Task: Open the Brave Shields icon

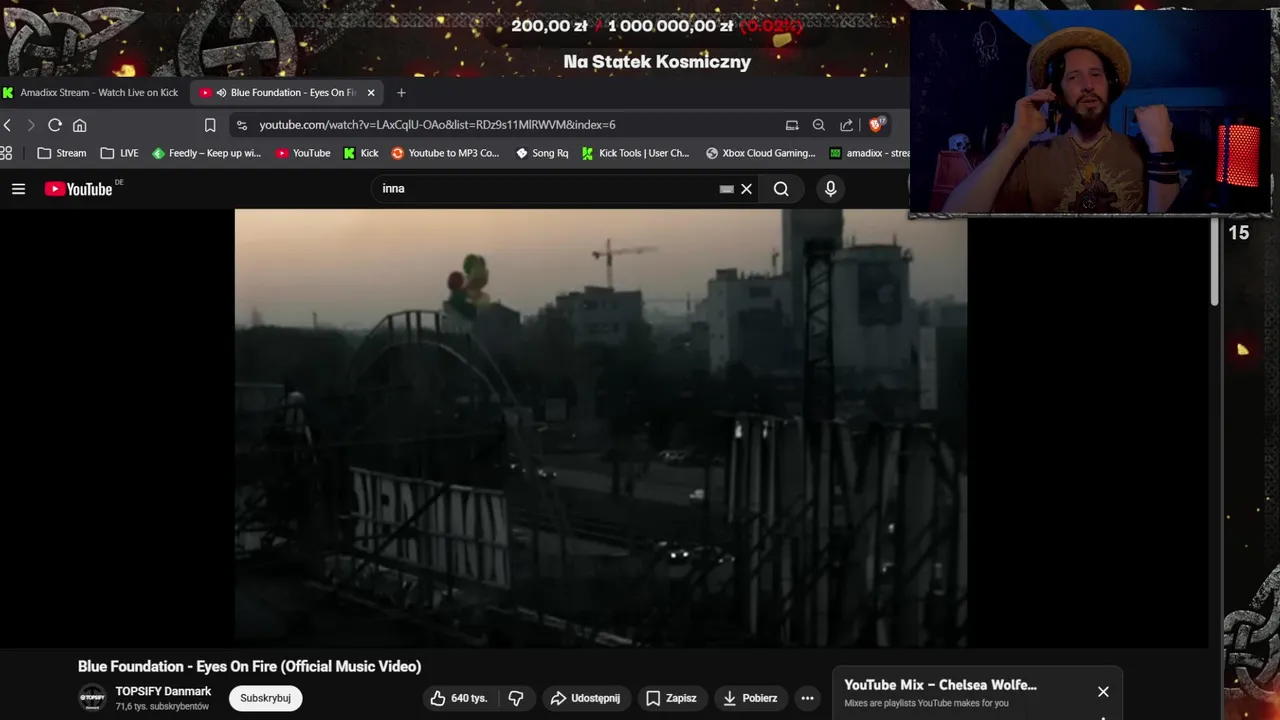Action: coord(877,125)
